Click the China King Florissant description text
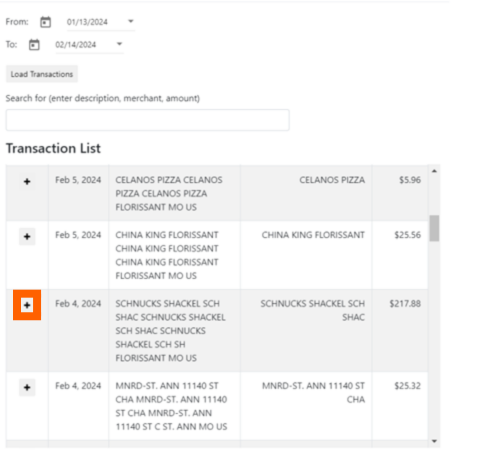 point(167,255)
